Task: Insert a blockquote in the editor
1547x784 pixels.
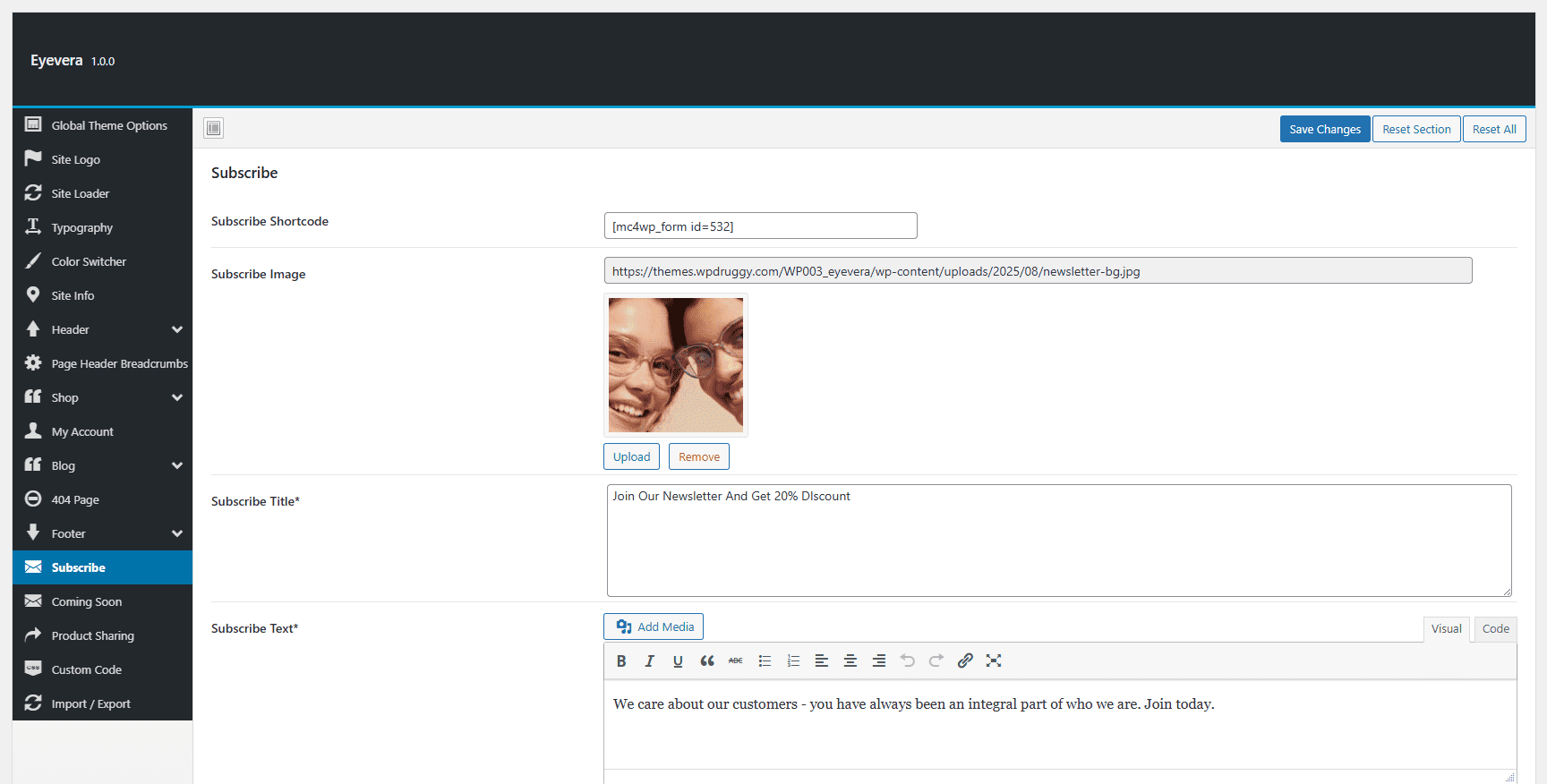Action: pyautogui.click(x=707, y=660)
